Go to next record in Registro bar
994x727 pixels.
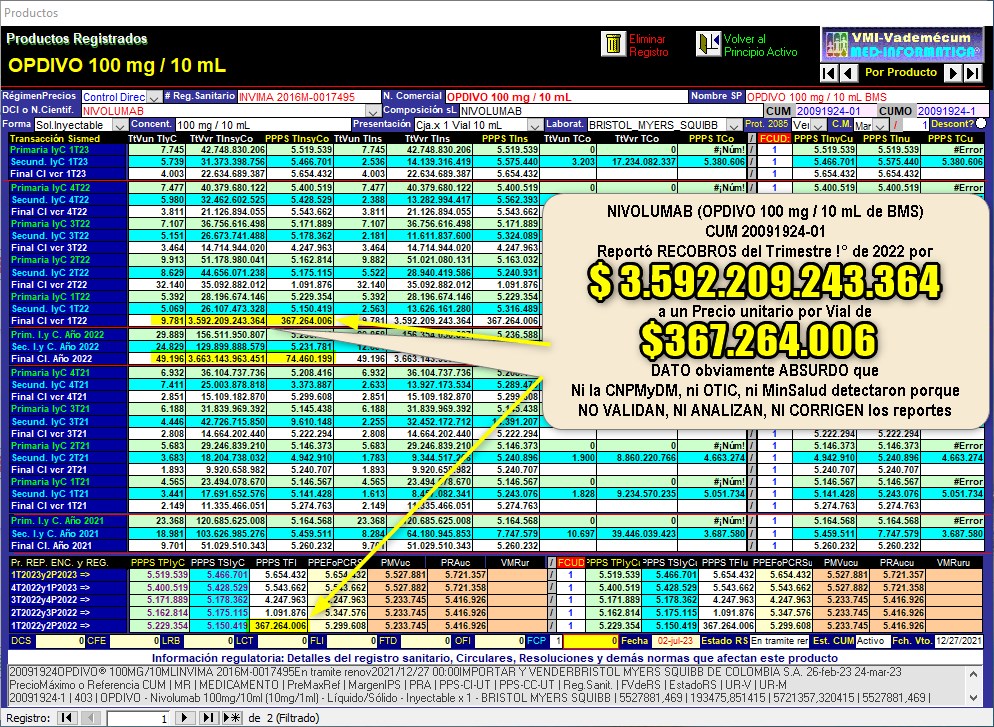[x=184, y=718]
